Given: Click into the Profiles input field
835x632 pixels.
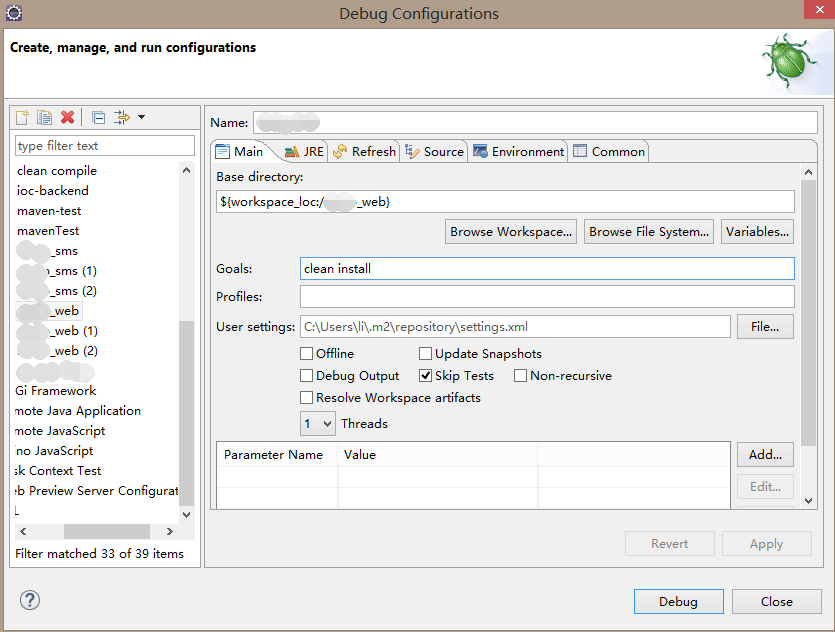Looking at the screenshot, I should click(547, 297).
